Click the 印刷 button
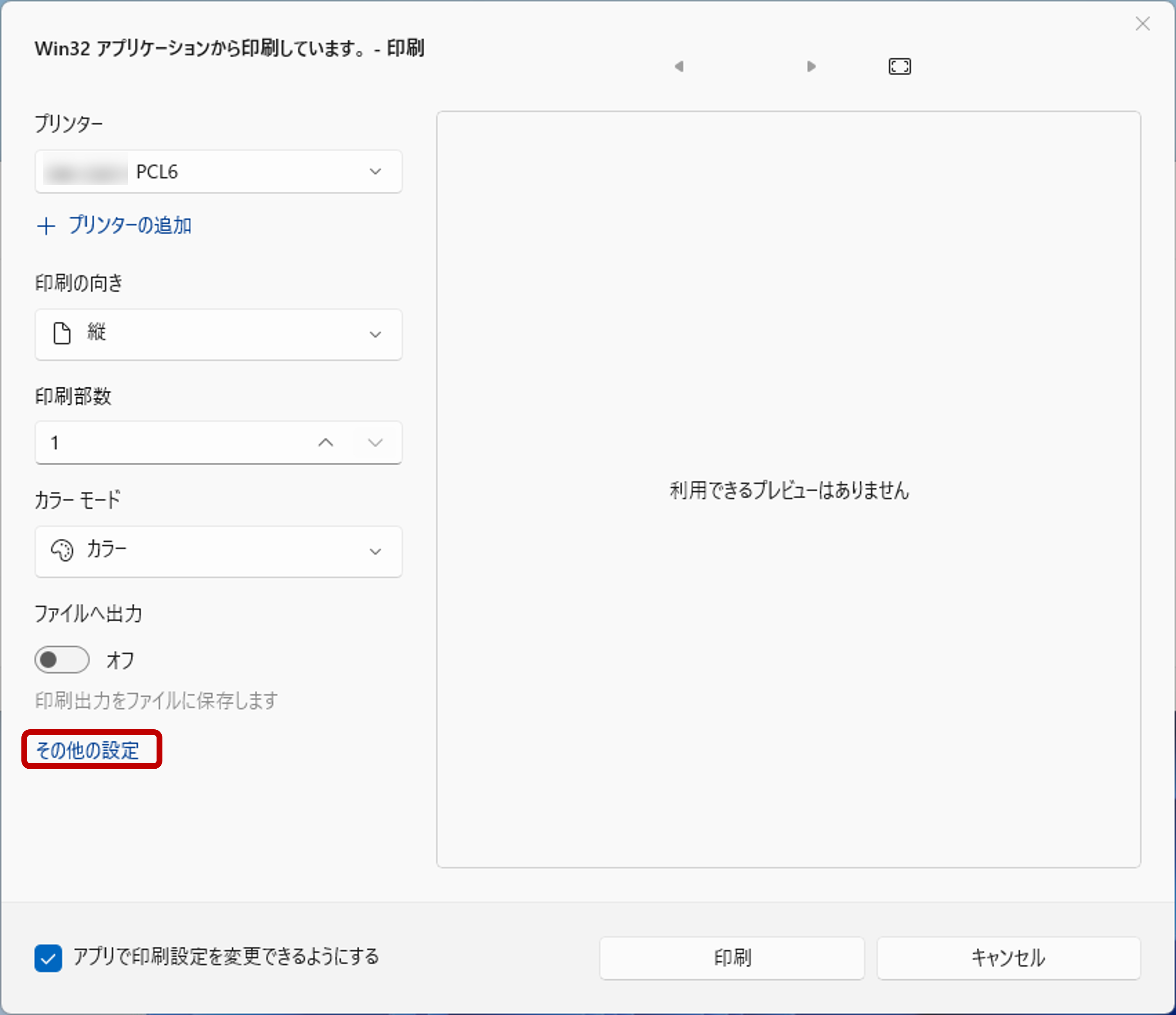The height and width of the screenshot is (1015, 1176). point(732,958)
